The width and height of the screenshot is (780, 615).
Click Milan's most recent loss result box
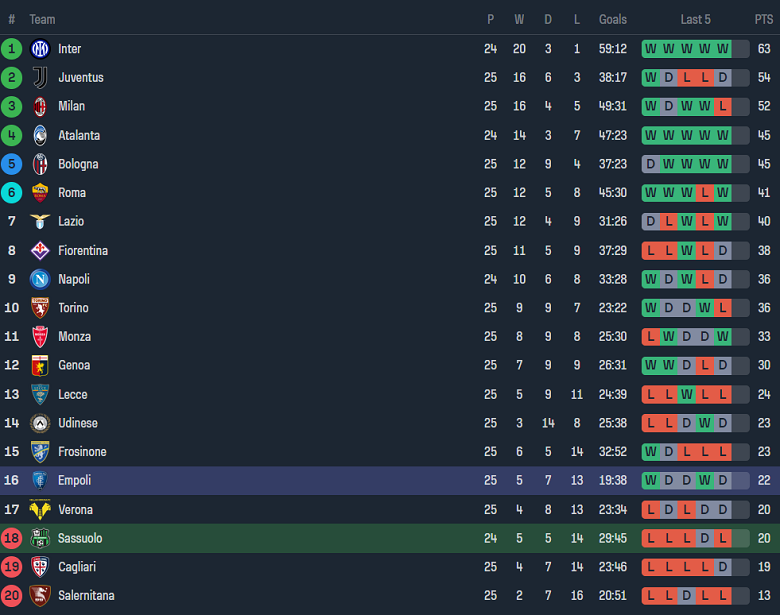pos(722,106)
